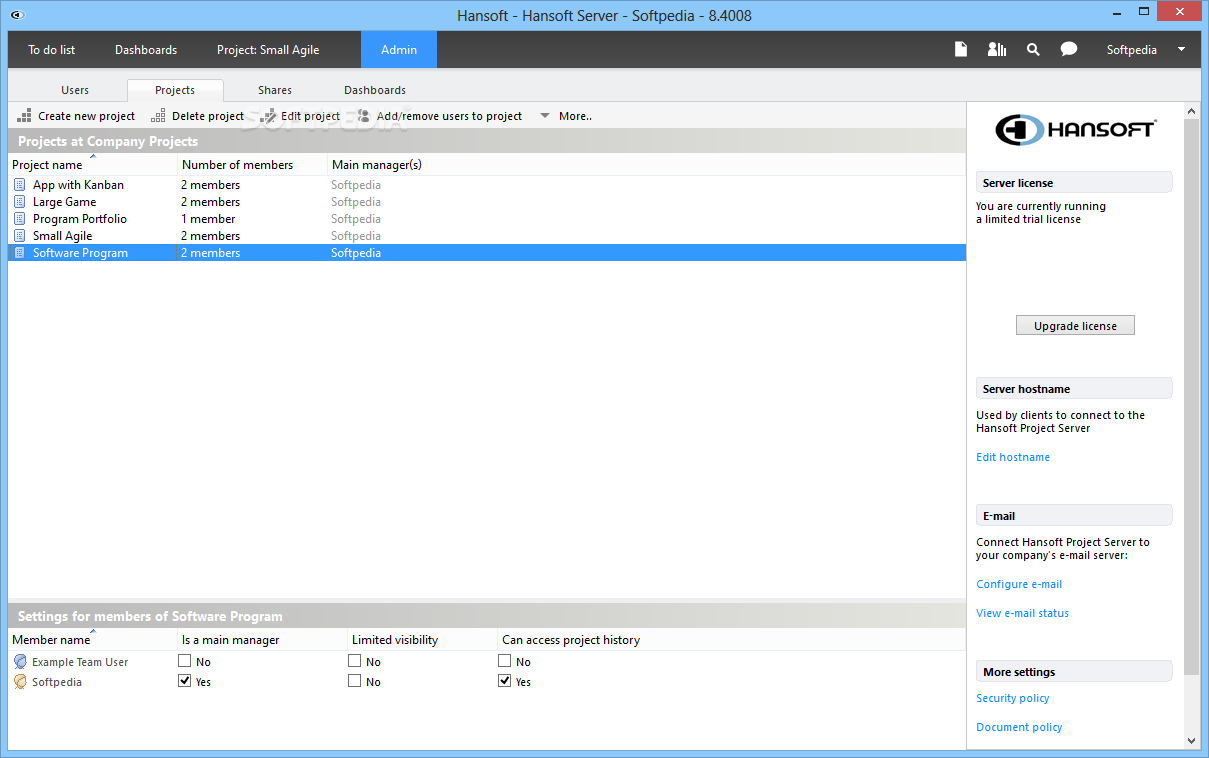Select App with Kanban project icon
The image size is (1209, 758).
(x=20, y=185)
